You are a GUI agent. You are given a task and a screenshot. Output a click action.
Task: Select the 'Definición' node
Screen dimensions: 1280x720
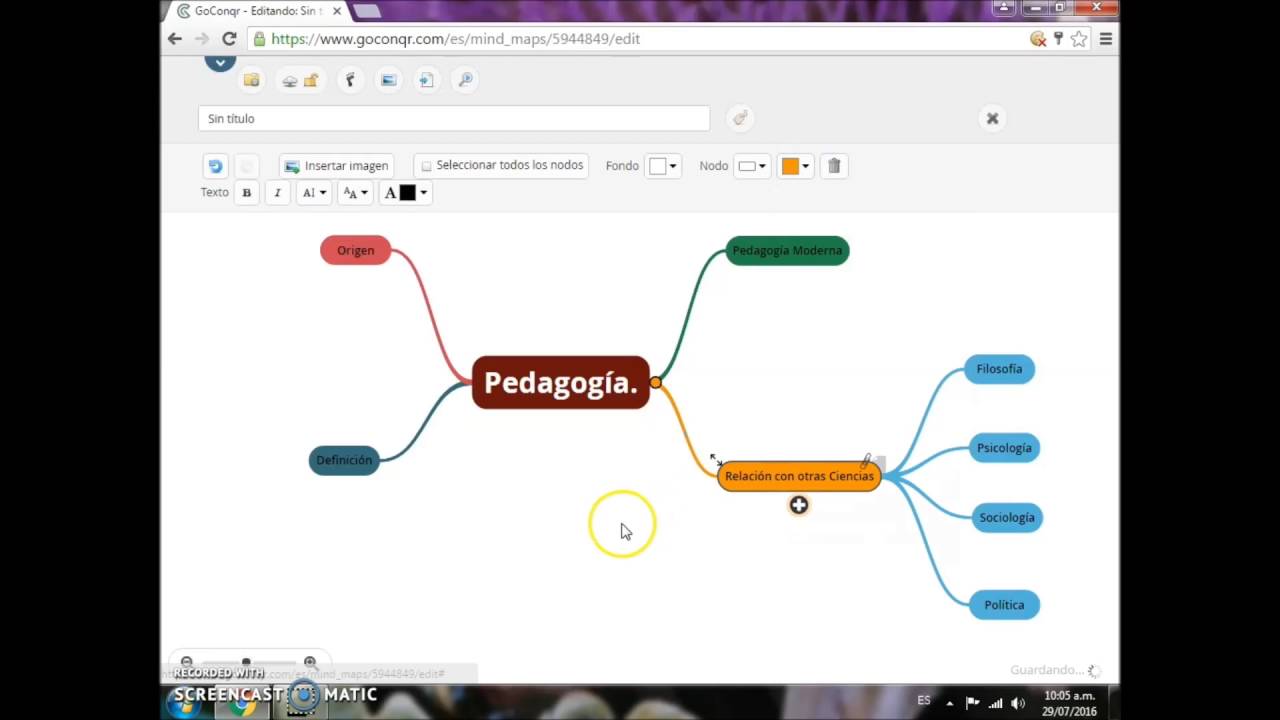click(344, 460)
